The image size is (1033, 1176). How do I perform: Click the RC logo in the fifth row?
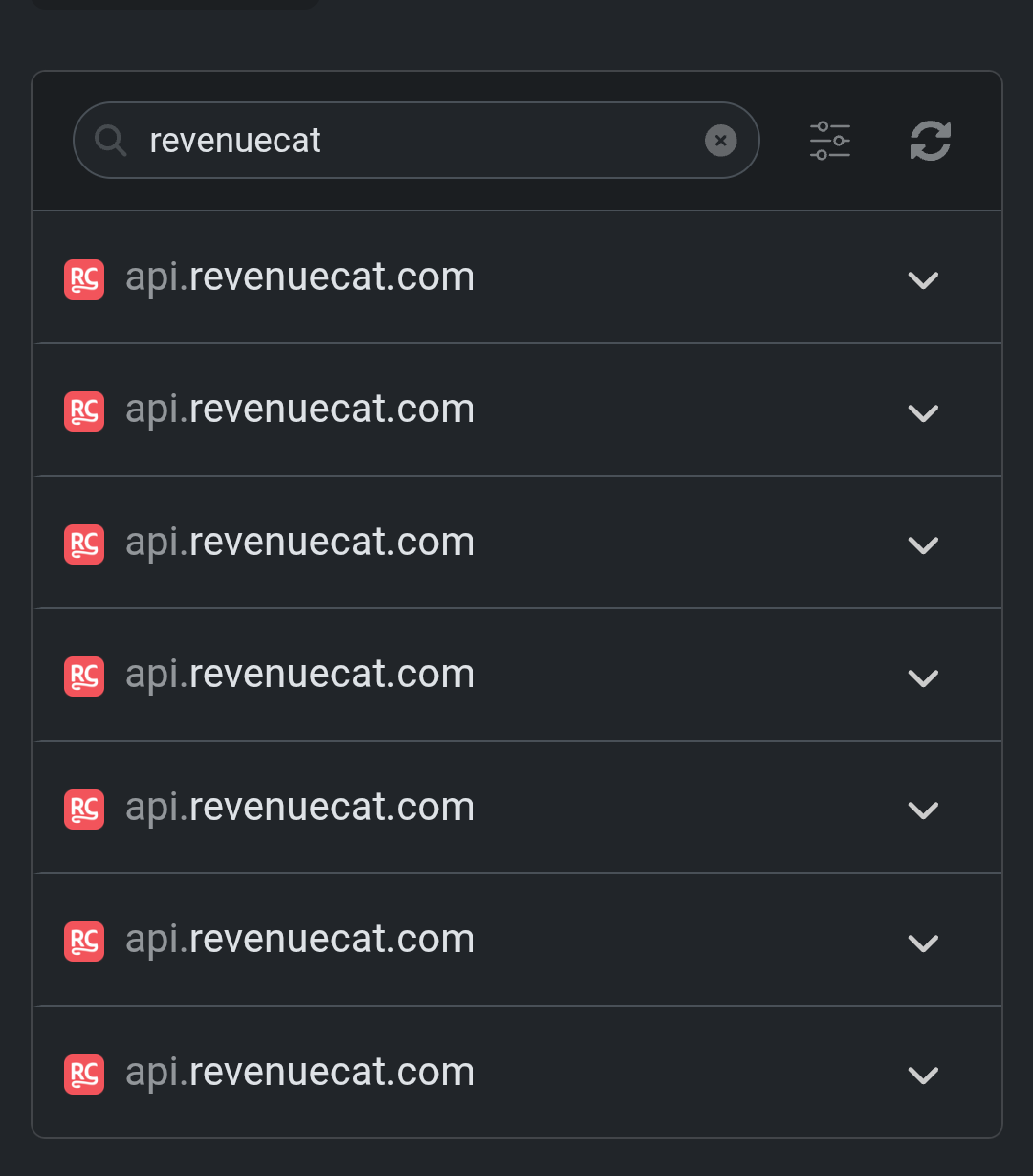click(x=84, y=810)
